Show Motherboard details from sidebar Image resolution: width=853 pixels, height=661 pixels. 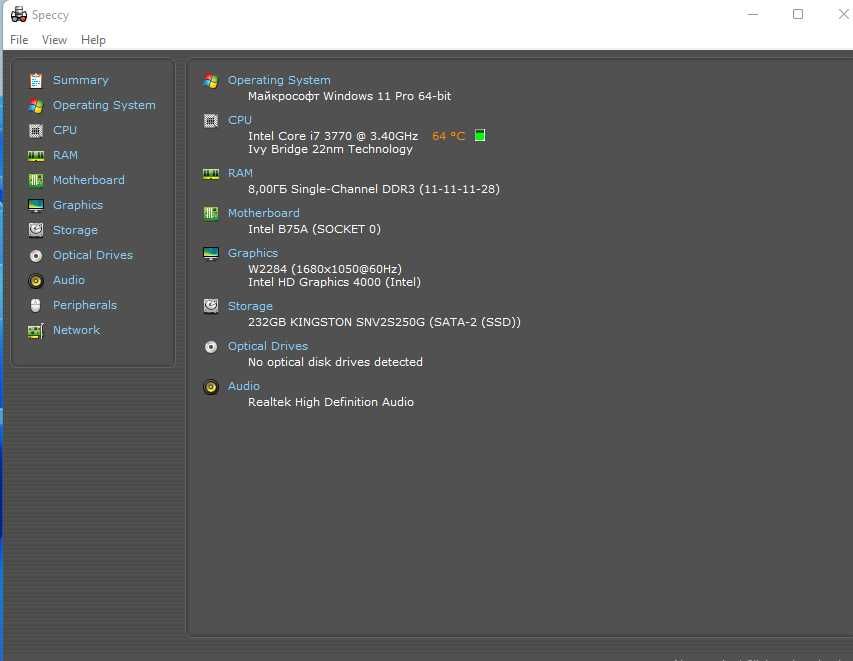[89, 180]
